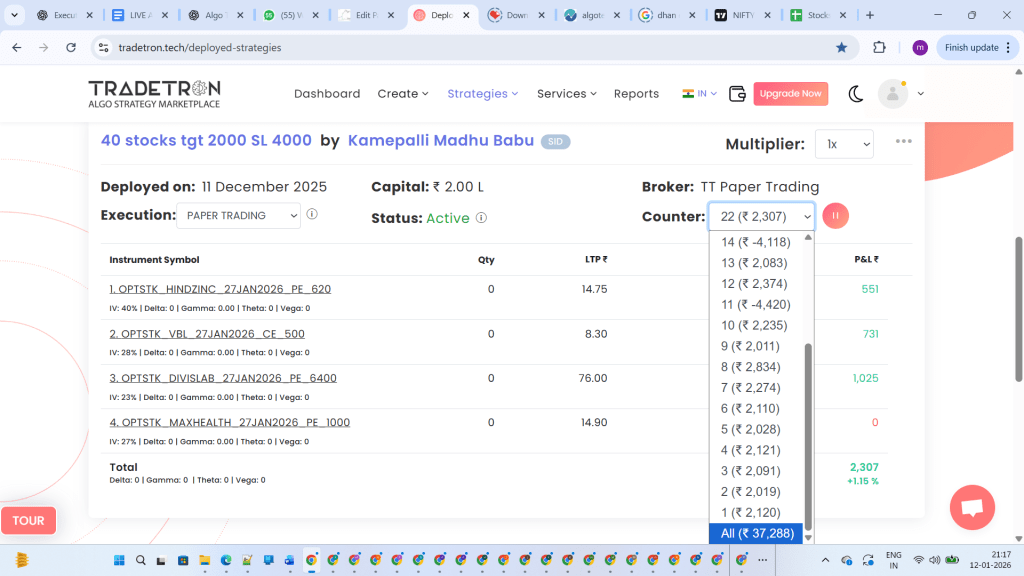This screenshot has height=576, width=1024.
Task: Open OPTSTK_HINDZINC_27JAN2026_PE_620 instrument link
Action: tap(220, 289)
